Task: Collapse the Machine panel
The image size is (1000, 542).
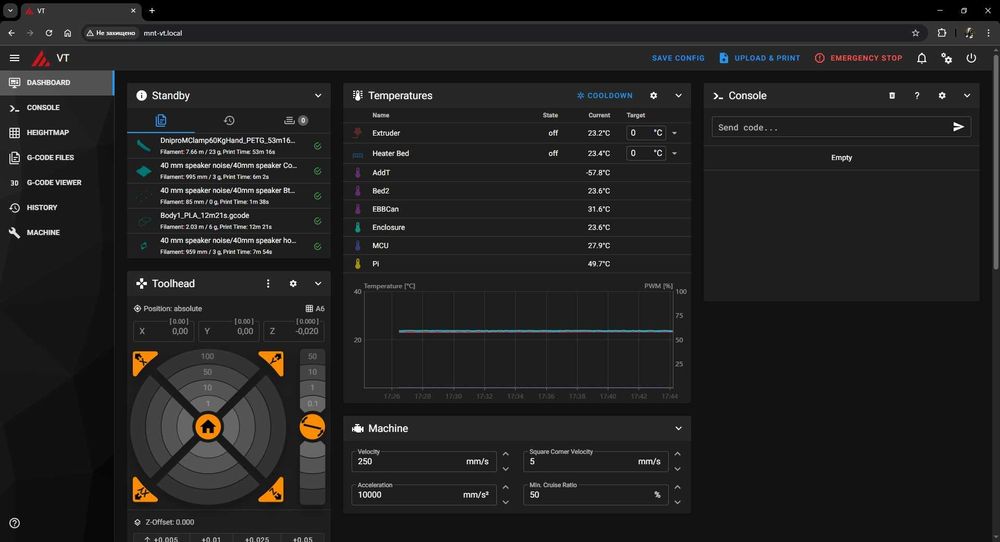Action: (678, 428)
